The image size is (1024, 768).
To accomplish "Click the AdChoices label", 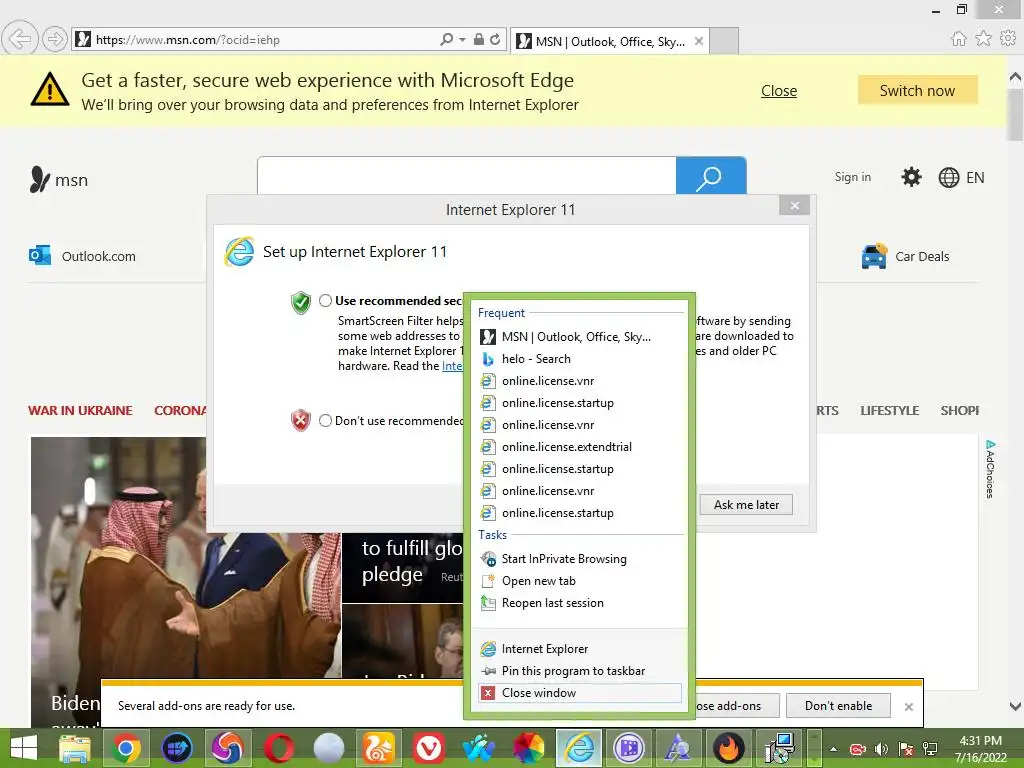I will coord(990,469).
